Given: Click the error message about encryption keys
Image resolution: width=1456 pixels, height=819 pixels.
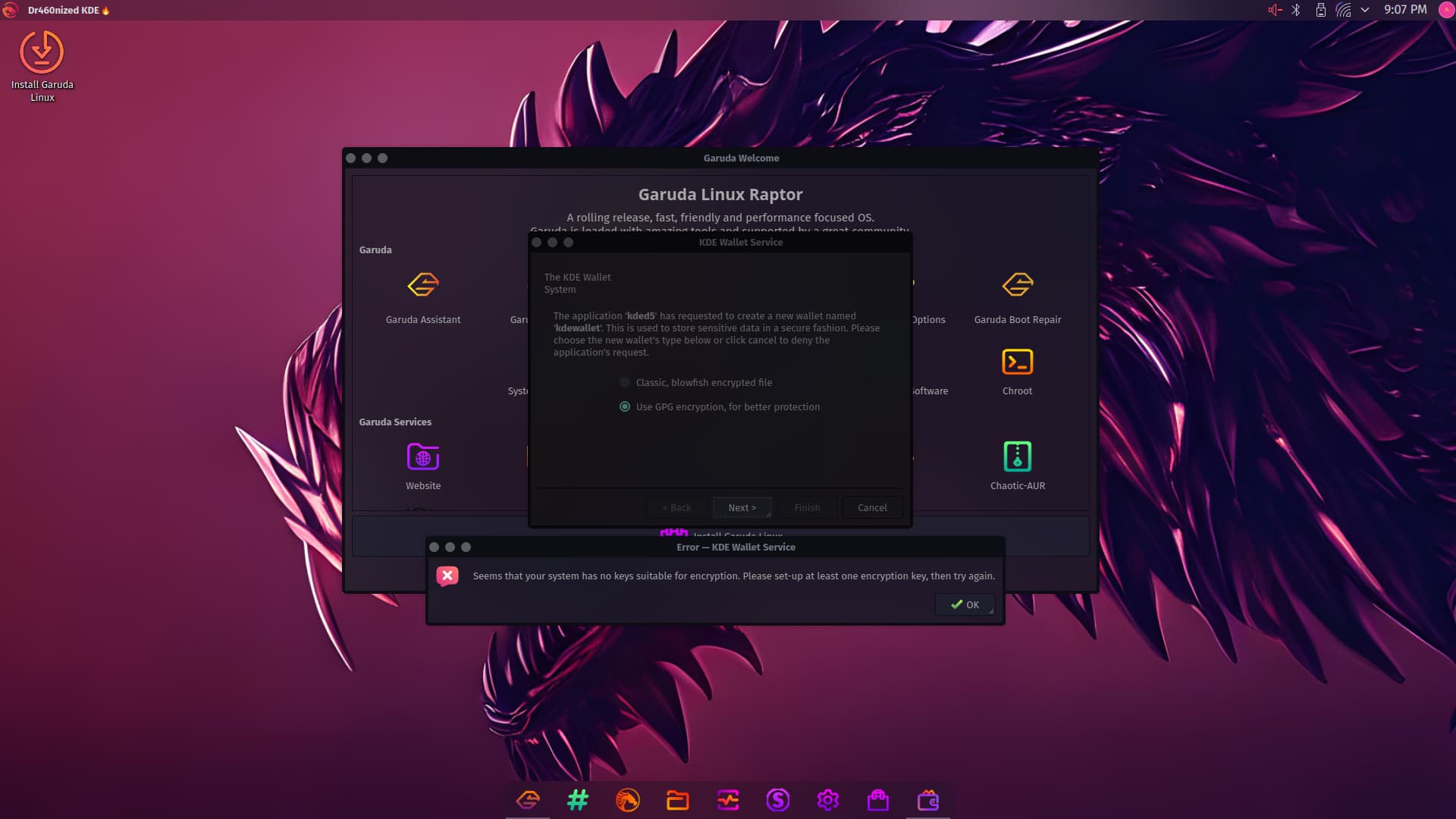Looking at the screenshot, I should (733, 576).
